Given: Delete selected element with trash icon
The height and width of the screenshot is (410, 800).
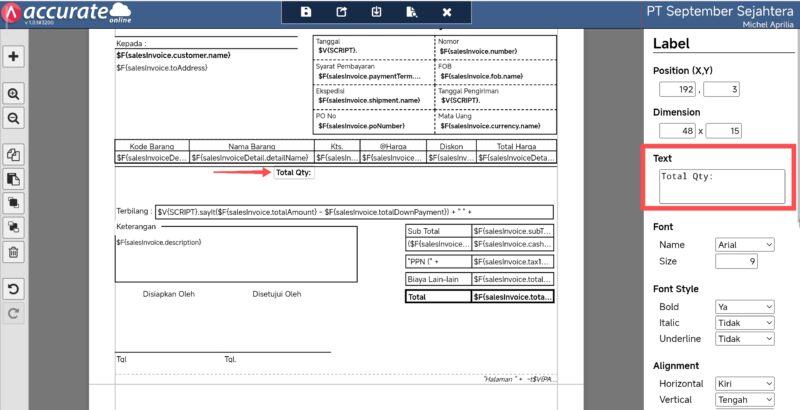Looking at the screenshot, I should click(14, 252).
